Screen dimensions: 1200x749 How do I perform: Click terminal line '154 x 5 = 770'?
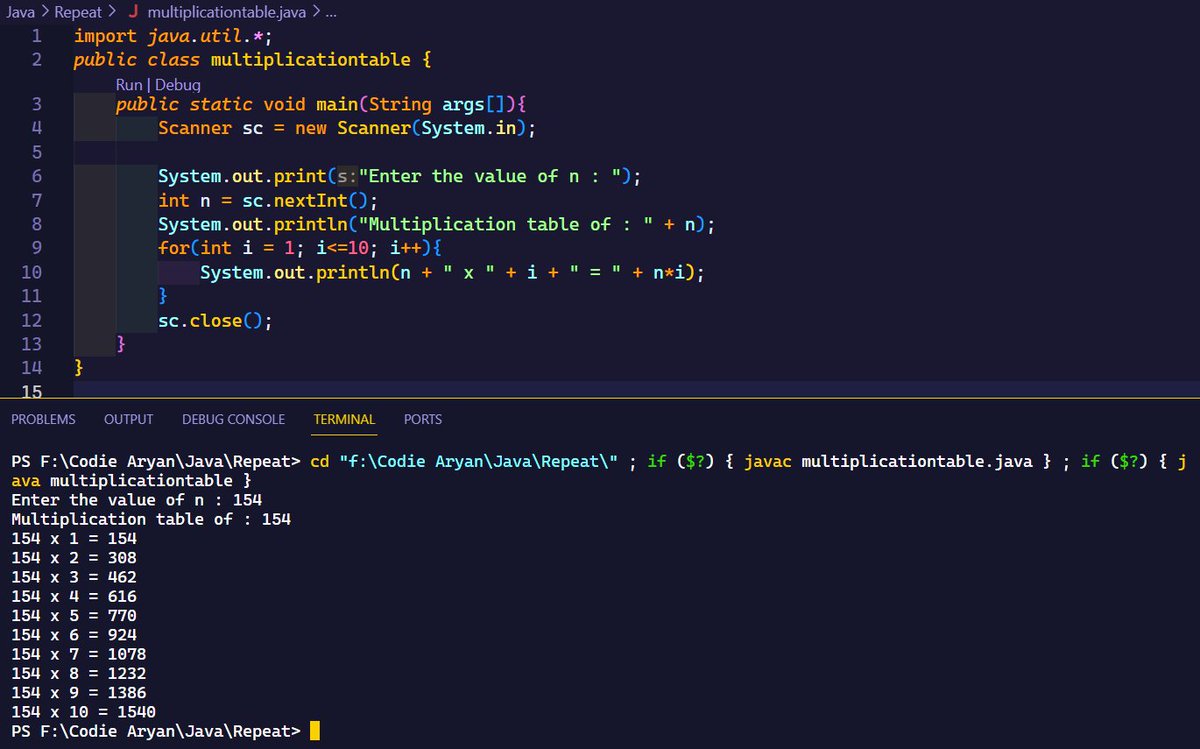73,615
